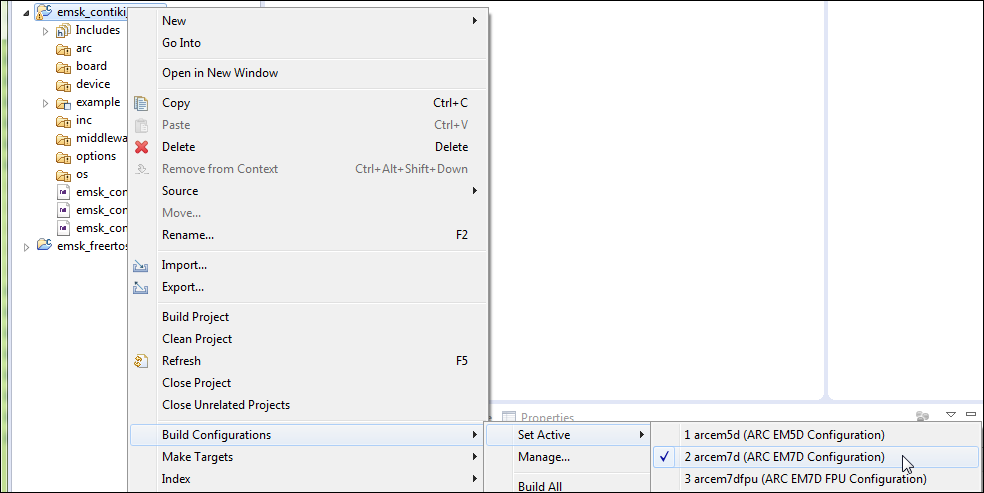Click the example folder icon
The height and width of the screenshot is (493, 984).
pyautogui.click(x=63, y=103)
